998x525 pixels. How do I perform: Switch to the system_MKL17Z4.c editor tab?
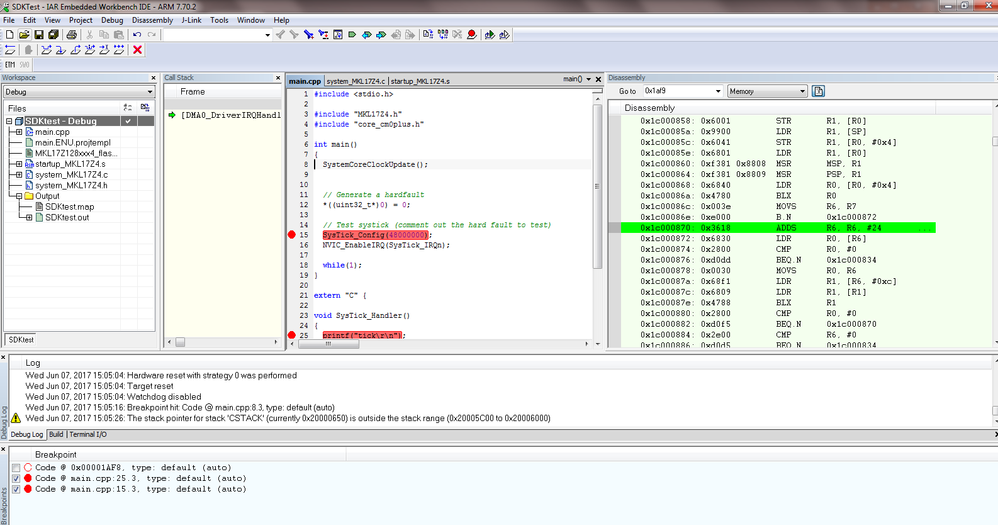[355, 80]
